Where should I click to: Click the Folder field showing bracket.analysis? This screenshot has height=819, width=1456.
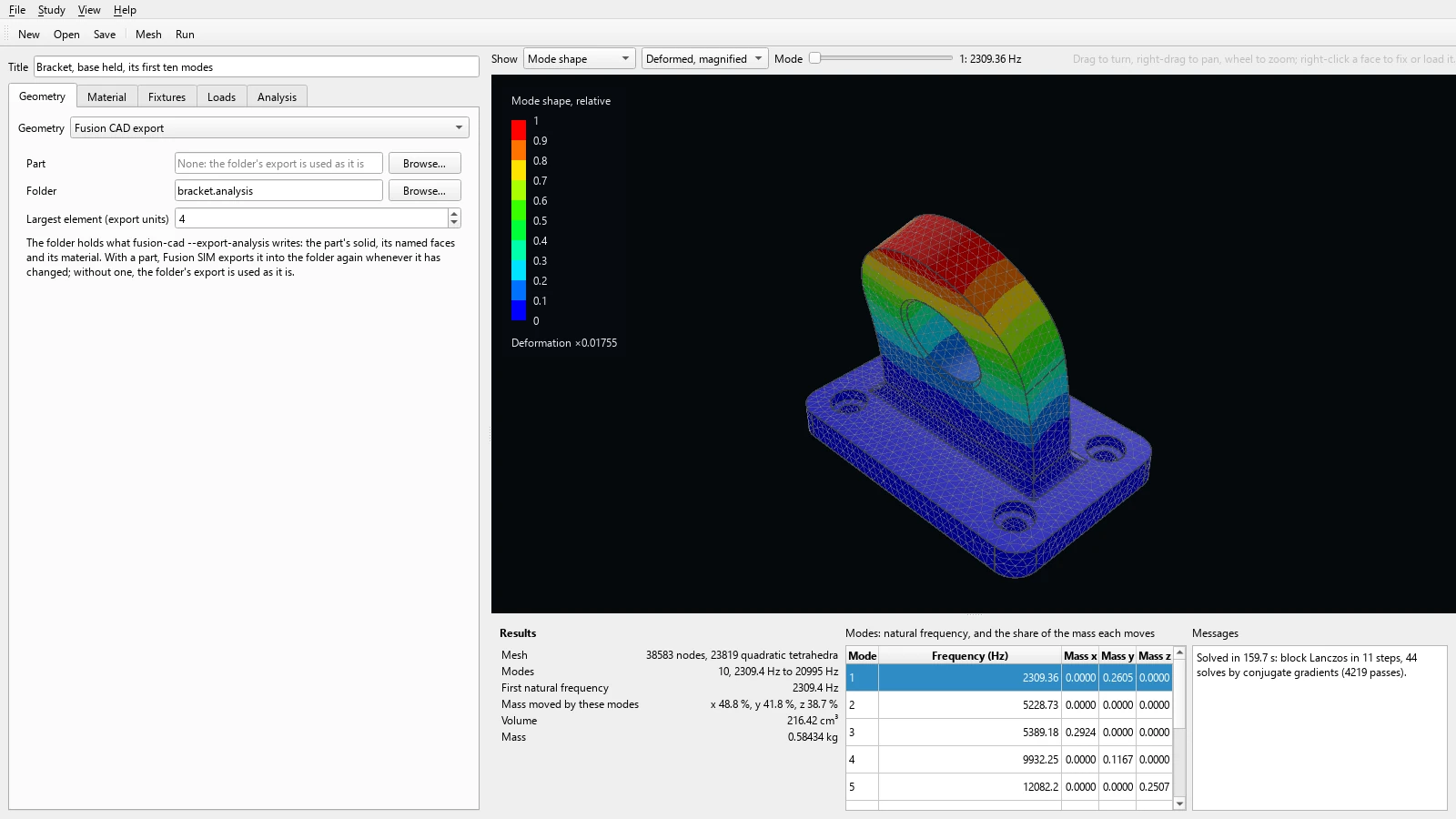(278, 191)
